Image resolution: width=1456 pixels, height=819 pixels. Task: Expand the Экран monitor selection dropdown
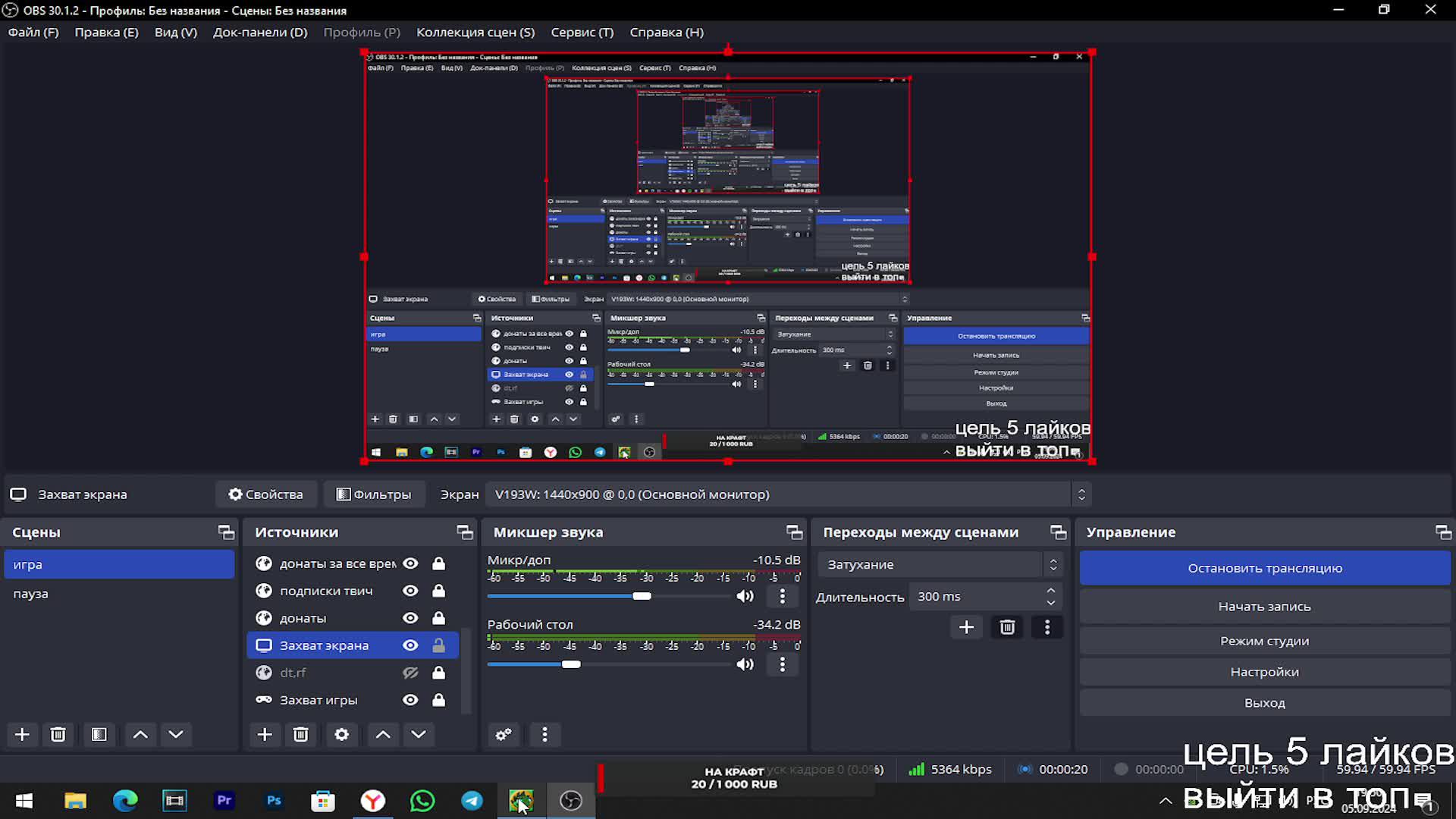pos(1081,494)
